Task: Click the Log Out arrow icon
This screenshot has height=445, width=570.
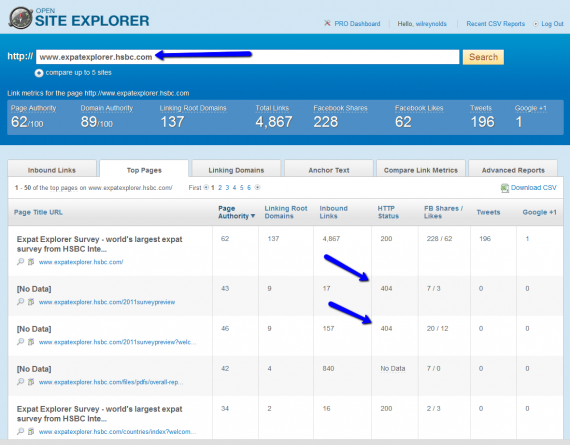Action: (535, 24)
